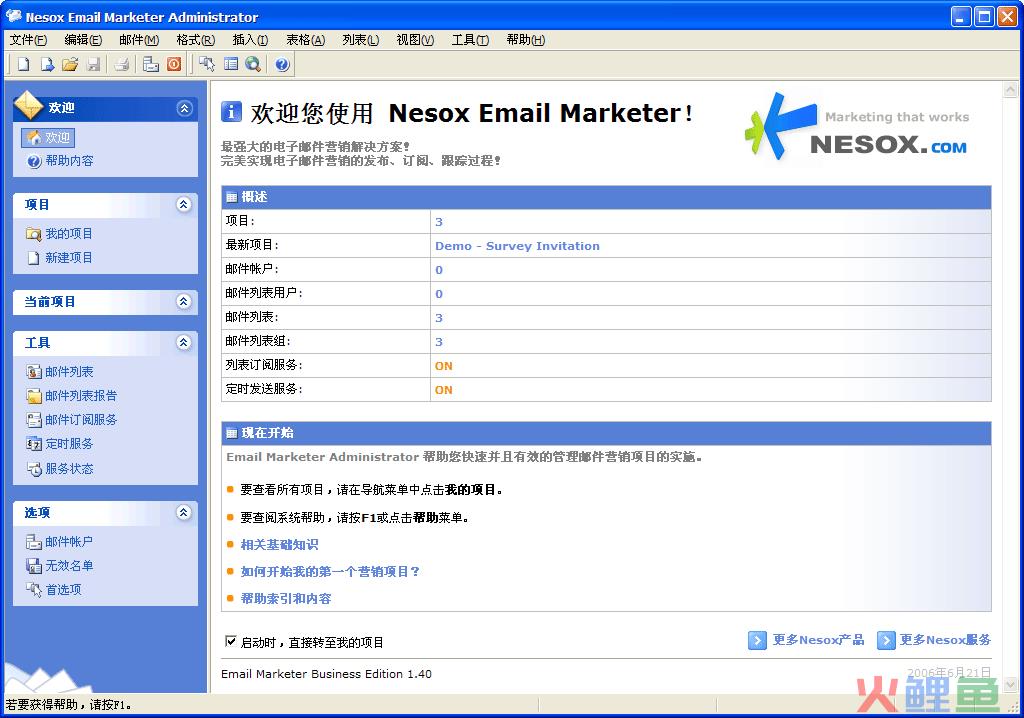The width and height of the screenshot is (1024, 718).
Task: Open 邮件订阅服务 in the sidebar
Action: coord(72,419)
